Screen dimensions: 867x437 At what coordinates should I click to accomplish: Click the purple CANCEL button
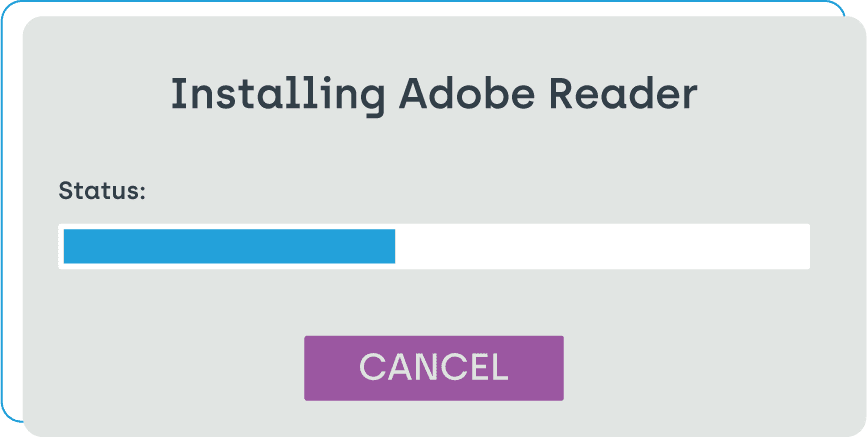[x=434, y=368]
